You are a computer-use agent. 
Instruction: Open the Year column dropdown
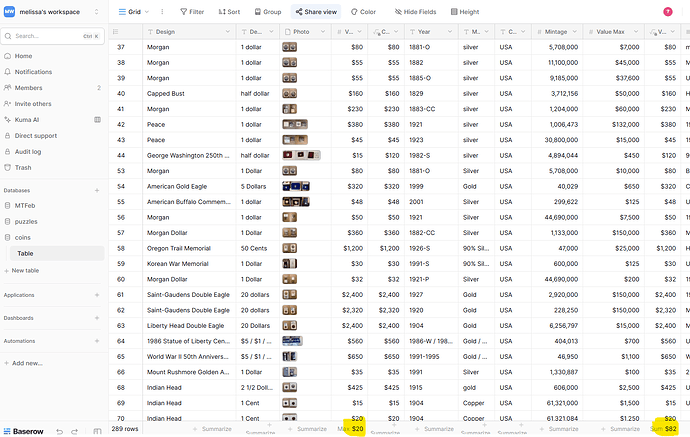click(450, 32)
